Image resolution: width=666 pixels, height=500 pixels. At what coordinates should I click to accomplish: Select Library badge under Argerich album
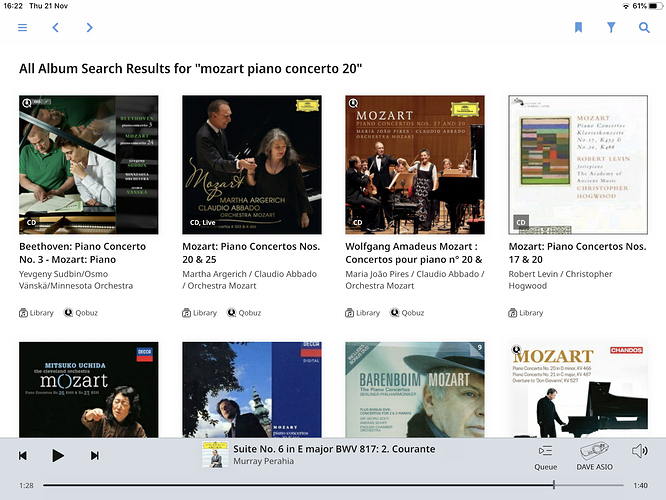click(x=200, y=313)
